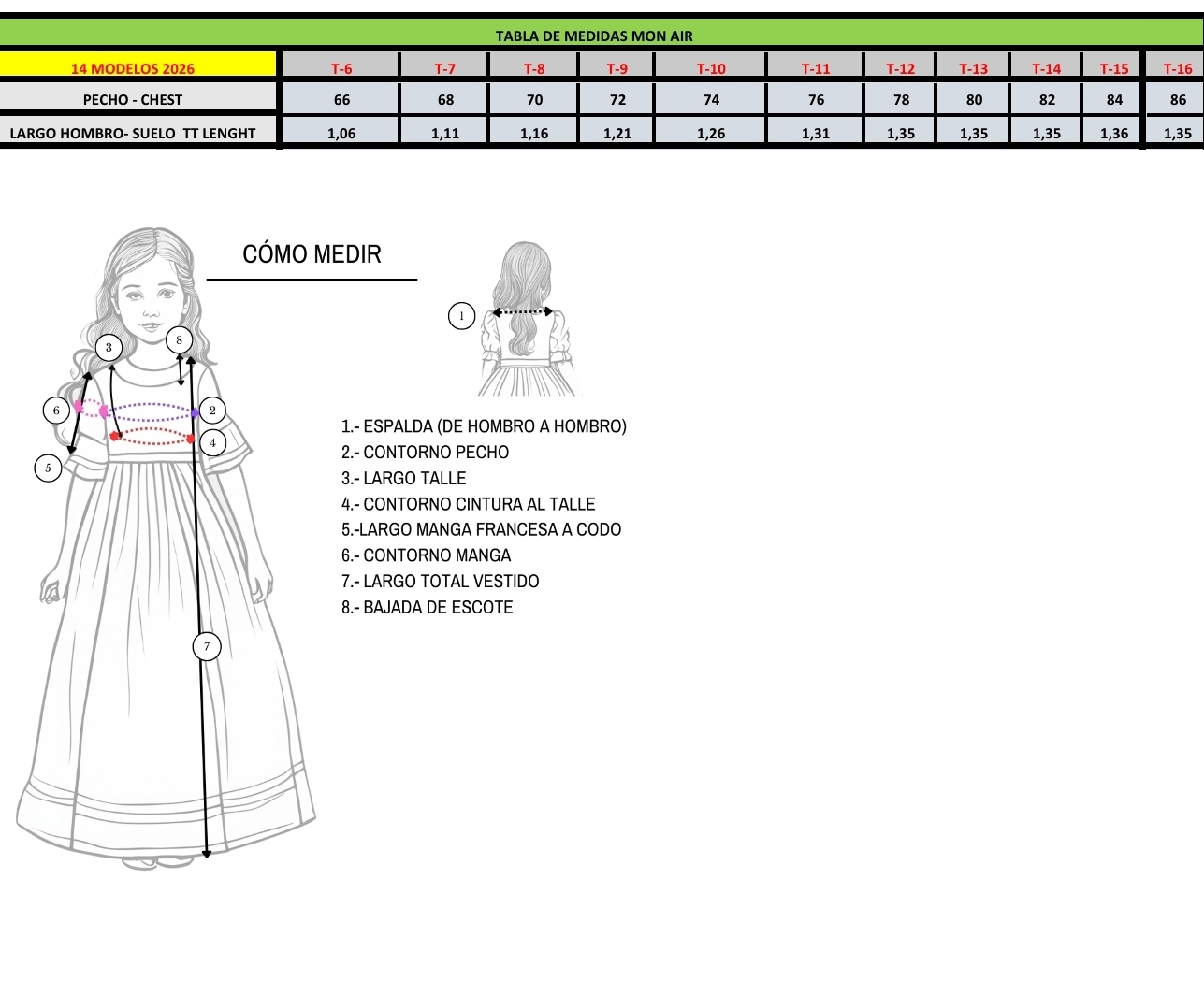This screenshot has height=995, width=1204.
Task: Select the green TABLA DE MEDIDAS title bar
Action: pyautogui.click(x=593, y=36)
